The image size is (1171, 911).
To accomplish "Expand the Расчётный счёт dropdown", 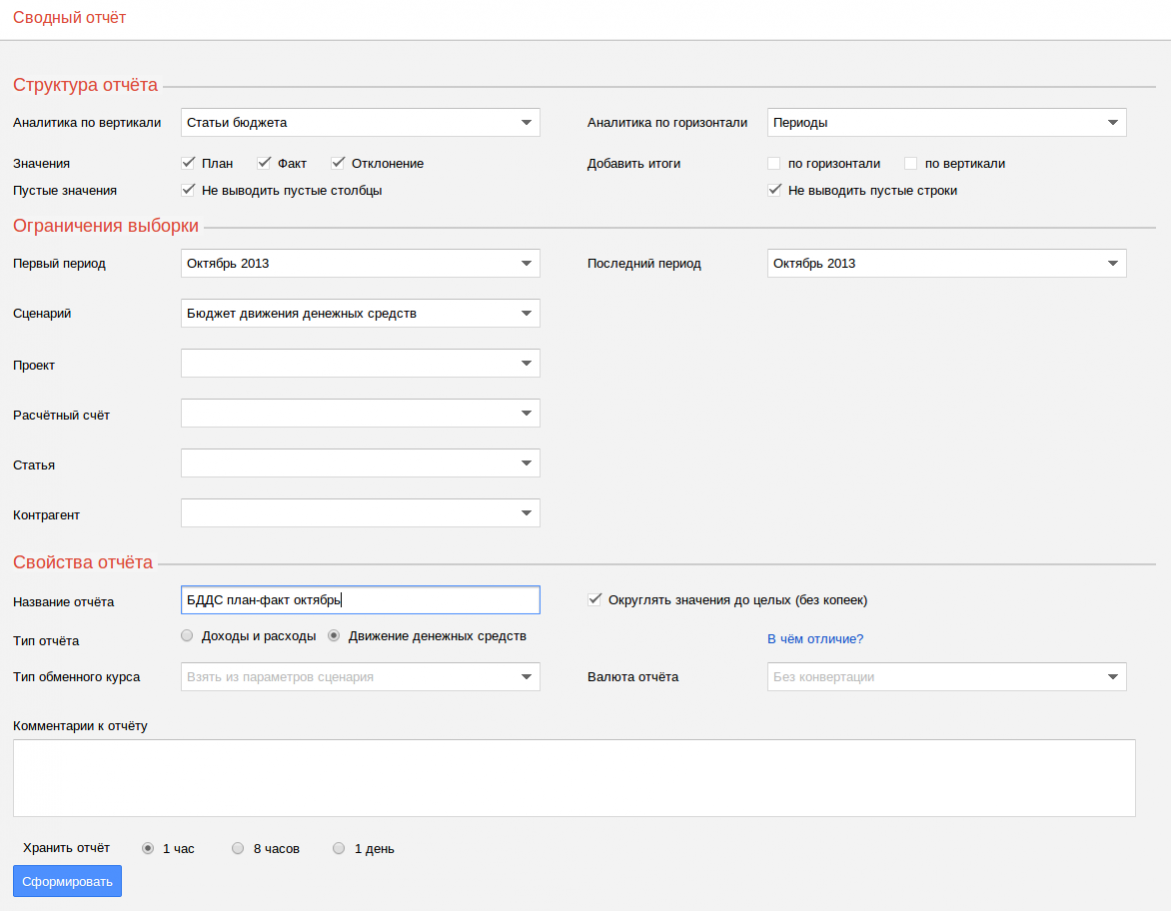I will (x=360, y=414).
